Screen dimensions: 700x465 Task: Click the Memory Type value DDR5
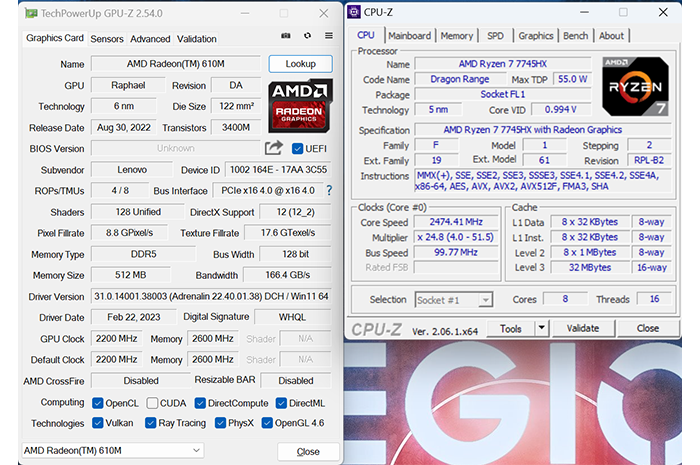coord(143,254)
